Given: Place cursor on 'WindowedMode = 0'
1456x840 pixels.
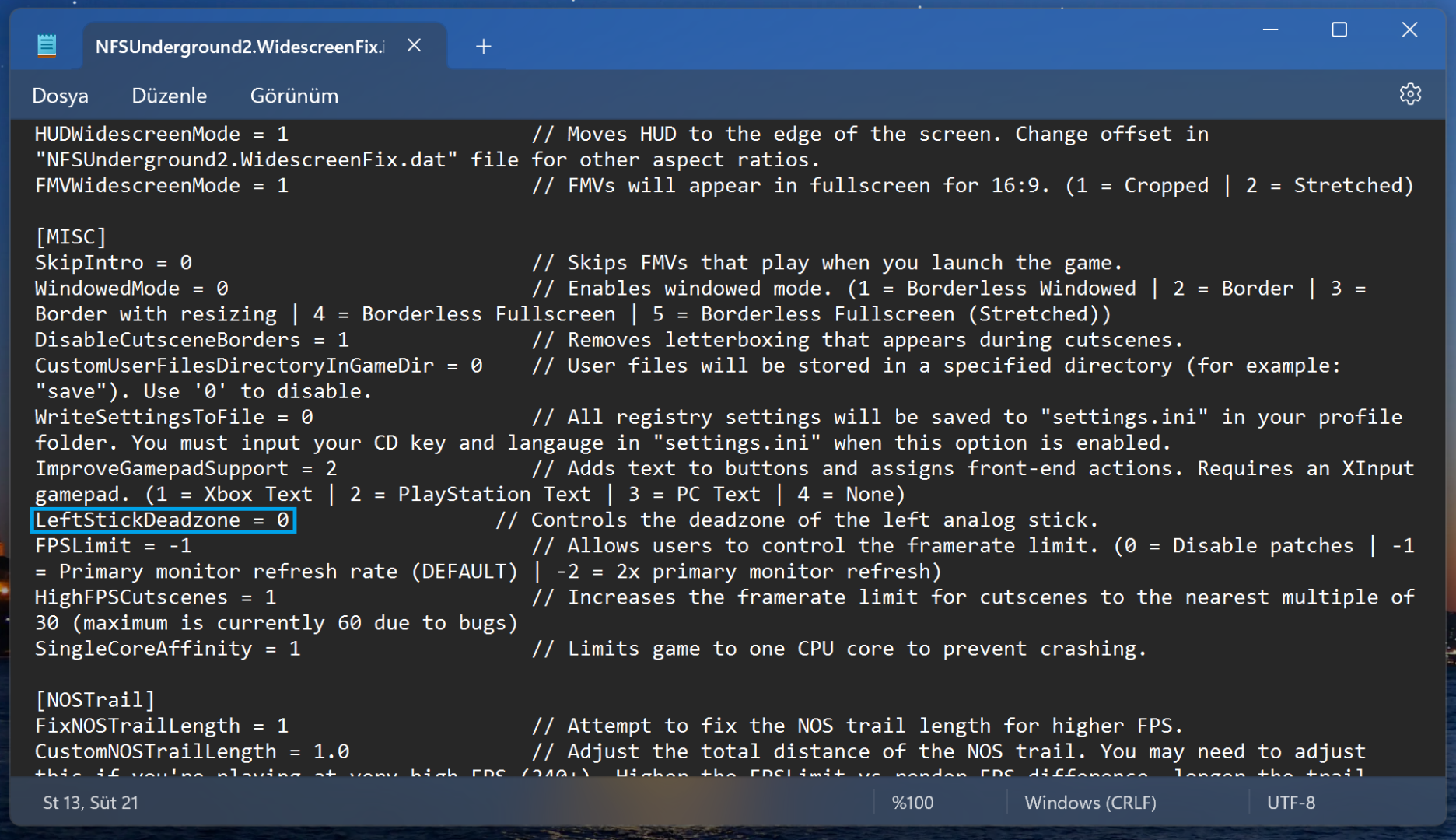Looking at the screenshot, I should click(x=131, y=288).
